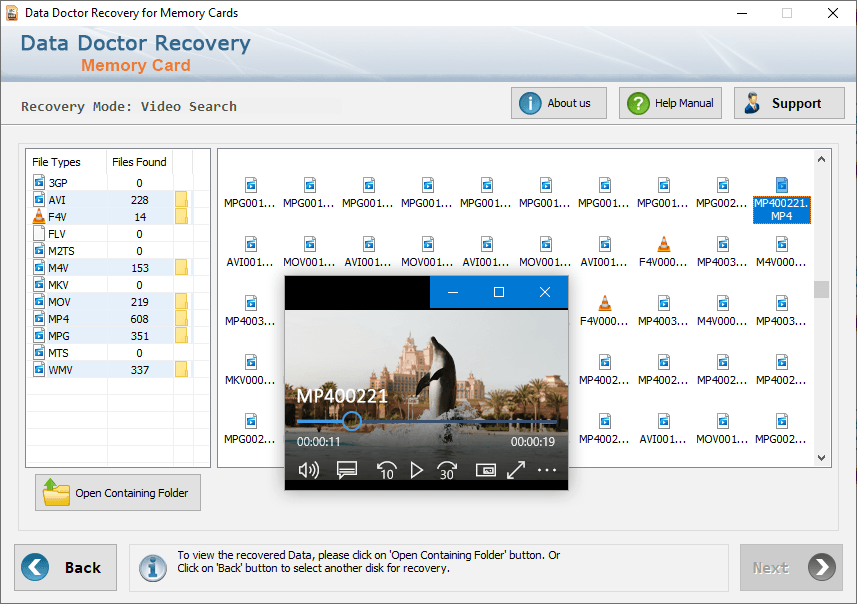Toggle volume in video player
The width and height of the screenshot is (857, 604).
[x=309, y=470]
